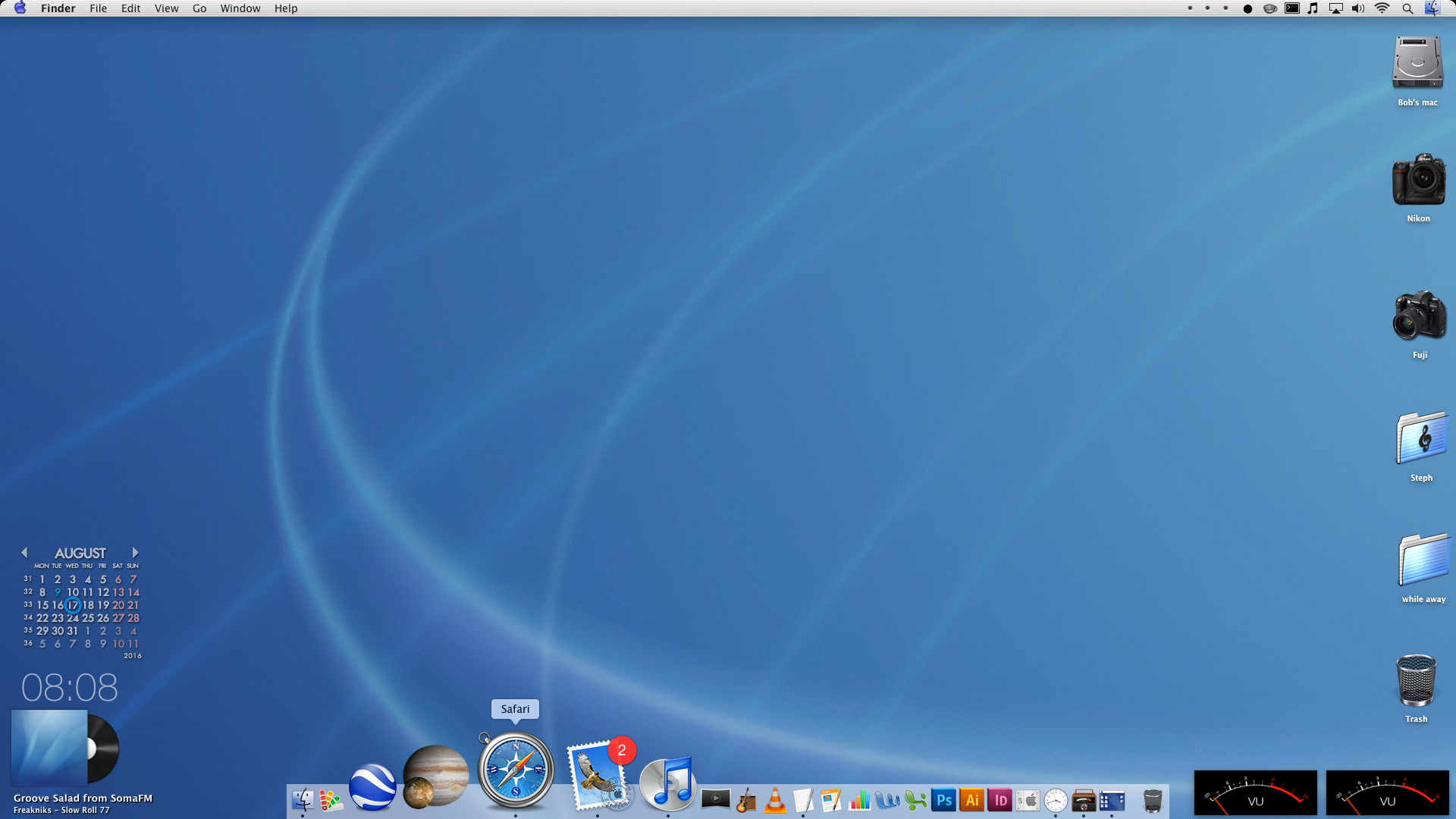Viewport: 1456px width, 819px height.
Task: Open System Preferences in the Dock
Action: pos(1028,800)
